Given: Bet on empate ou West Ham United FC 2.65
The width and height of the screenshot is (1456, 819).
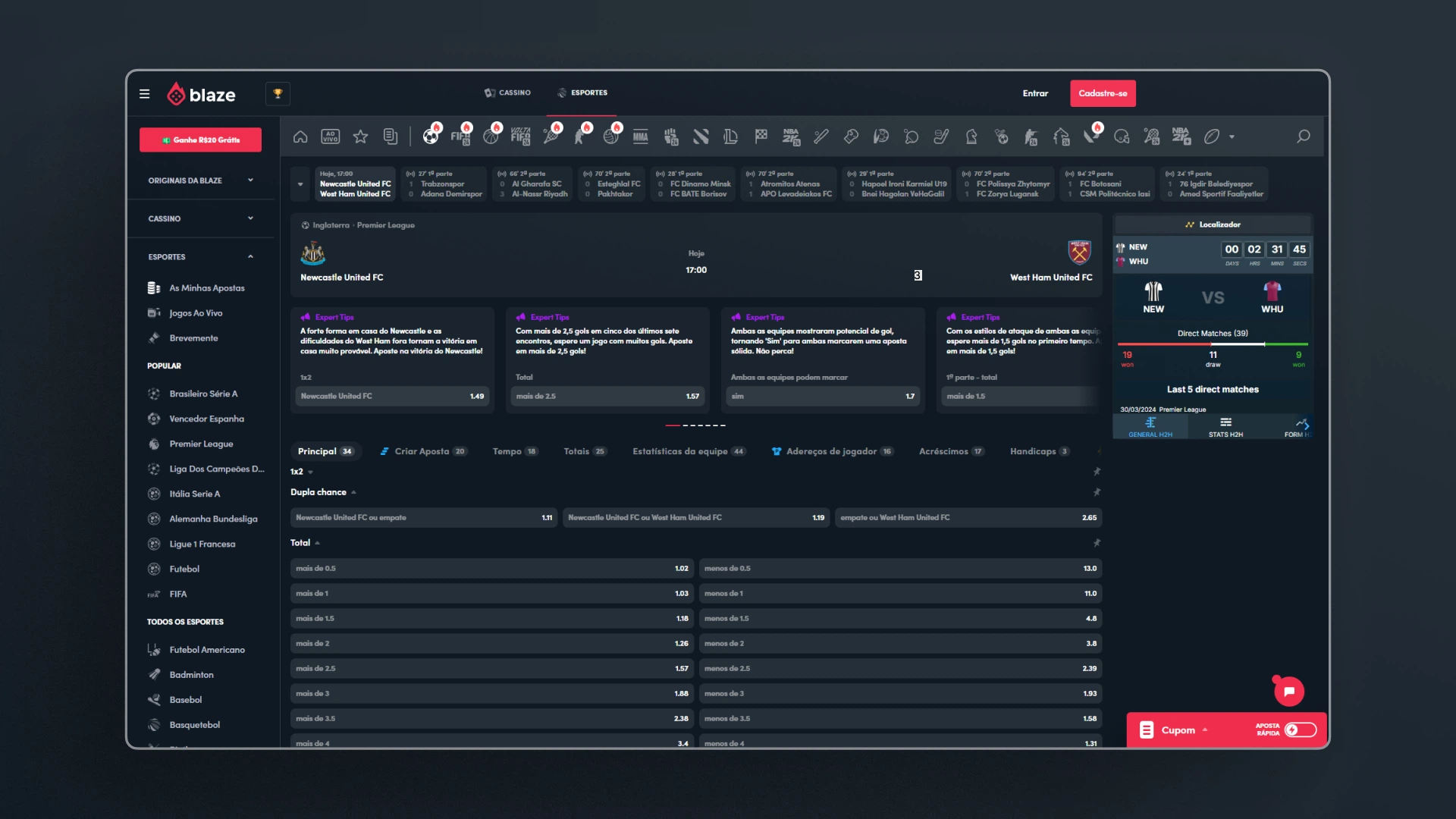Looking at the screenshot, I should coord(968,518).
